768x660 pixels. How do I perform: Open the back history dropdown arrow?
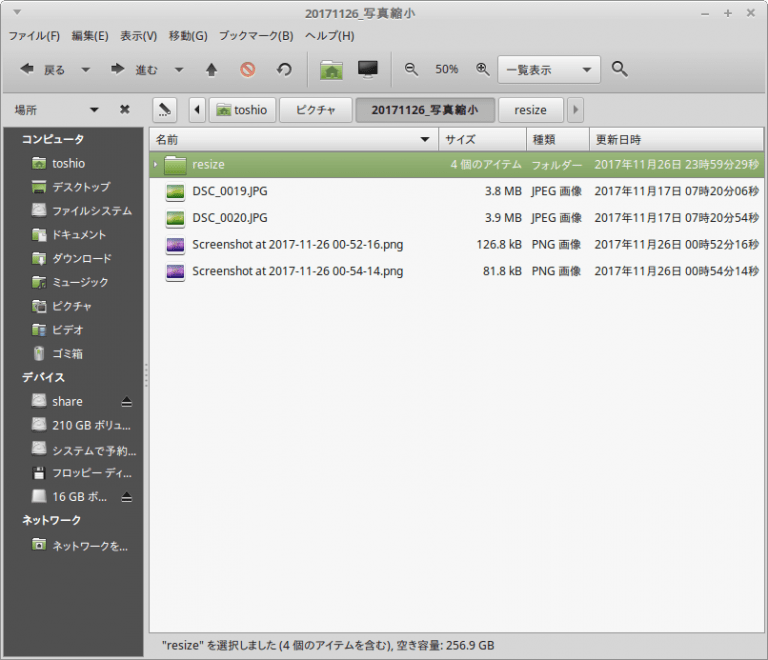point(86,70)
